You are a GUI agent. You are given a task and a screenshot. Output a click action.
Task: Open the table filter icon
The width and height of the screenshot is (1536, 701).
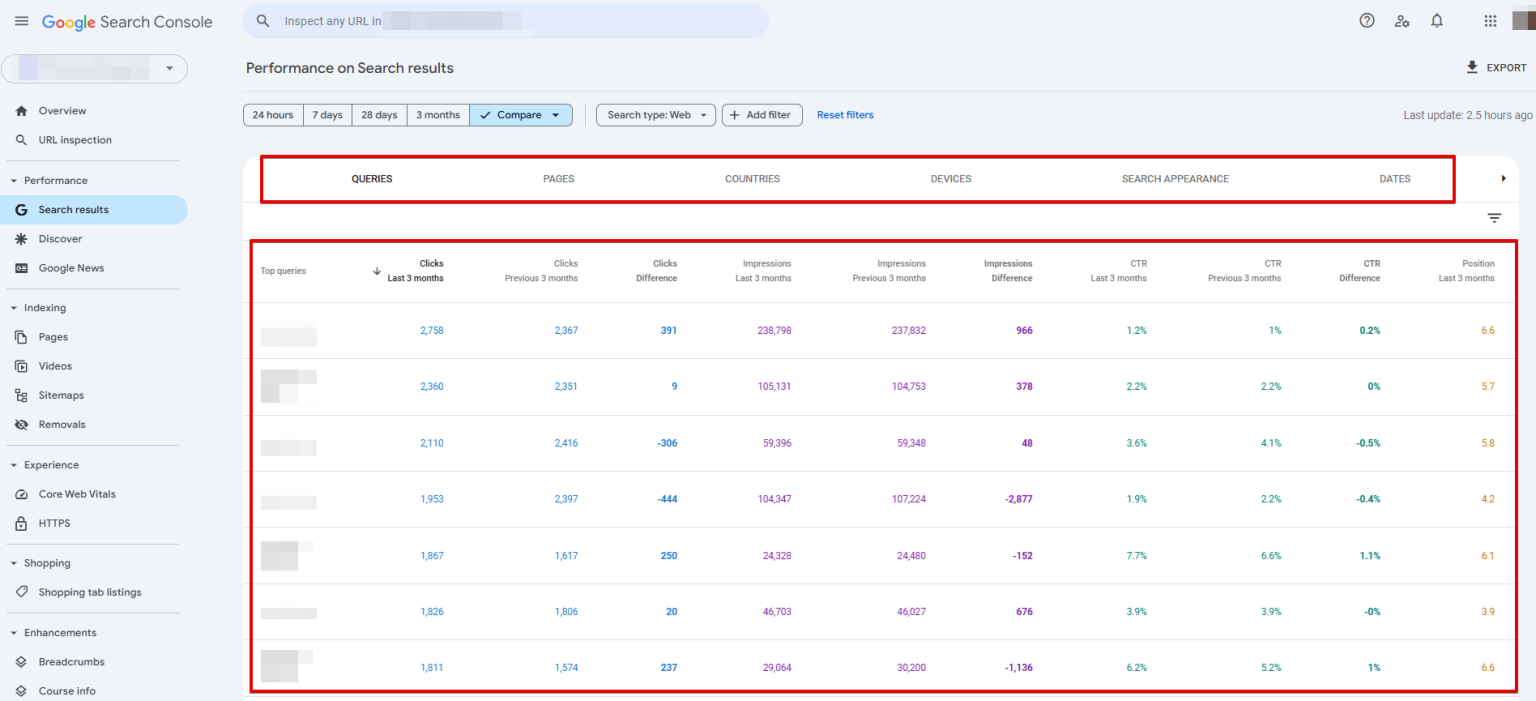(x=1493, y=217)
